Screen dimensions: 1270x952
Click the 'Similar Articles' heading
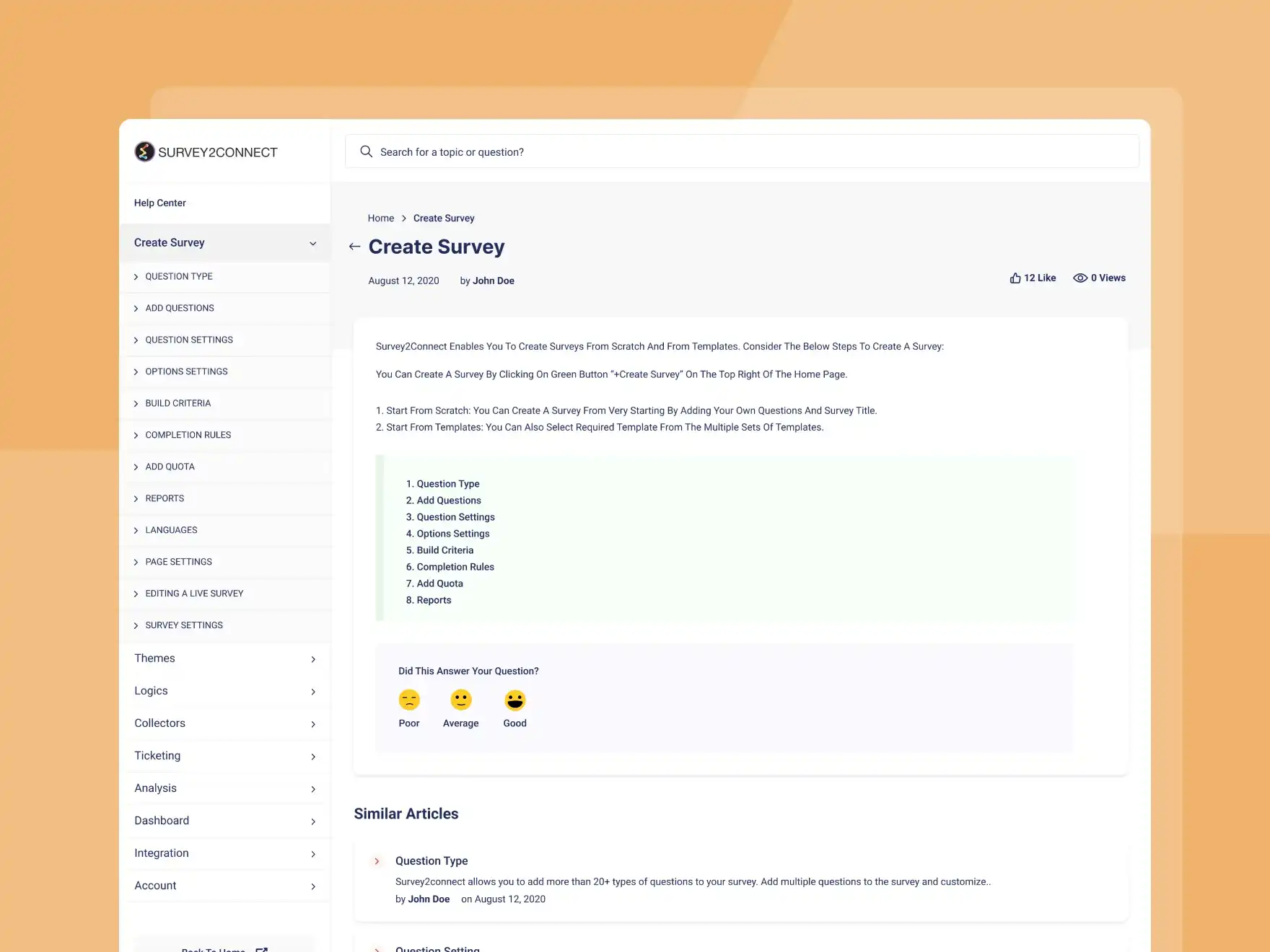[x=406, y=814]
